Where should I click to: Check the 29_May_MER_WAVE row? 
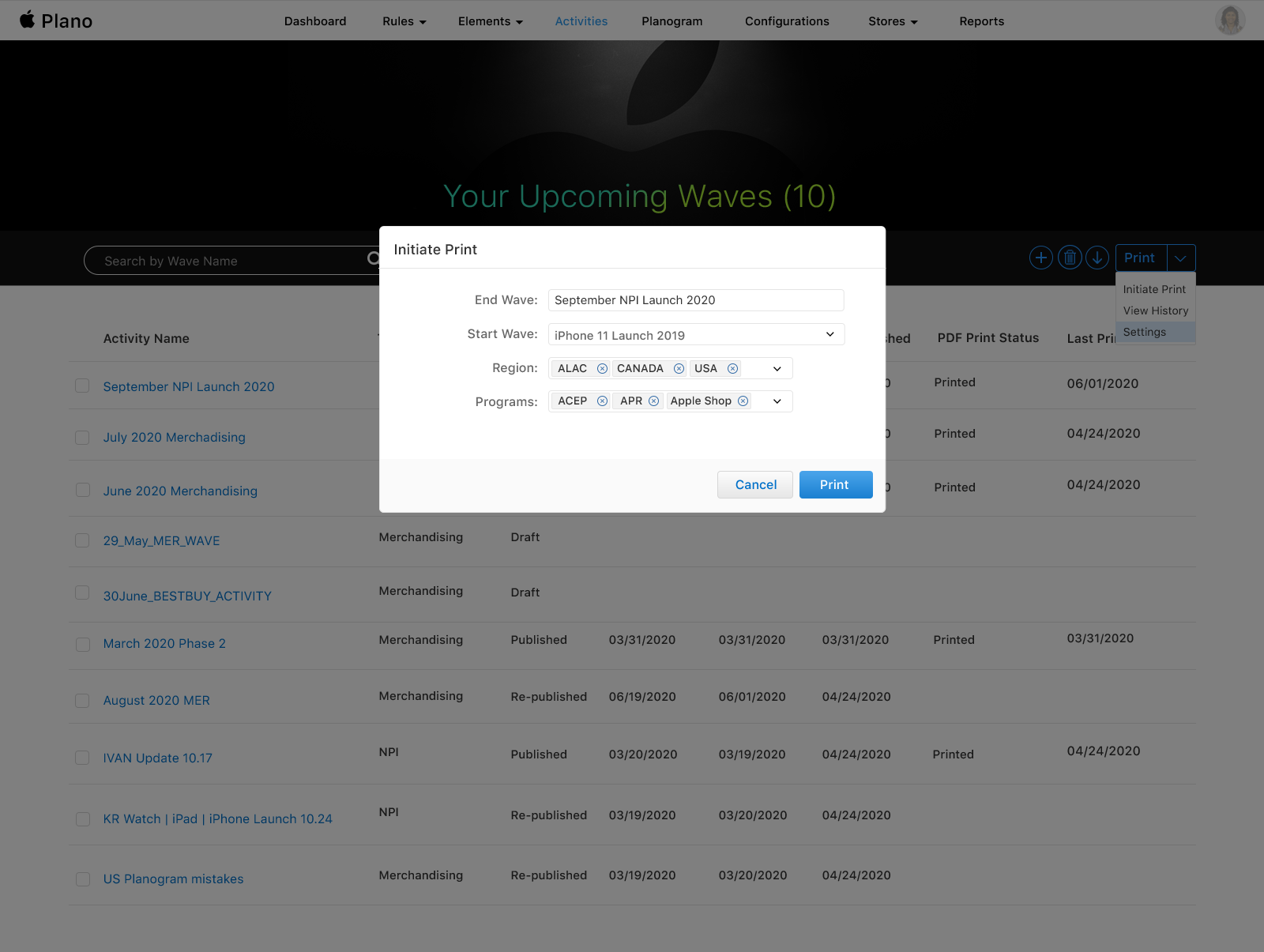point(82,540)
